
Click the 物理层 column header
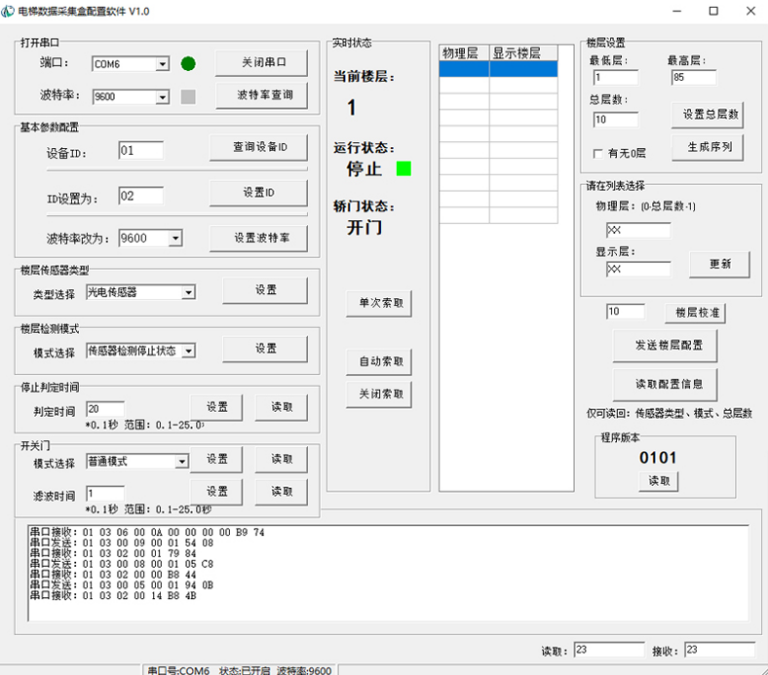464,53
